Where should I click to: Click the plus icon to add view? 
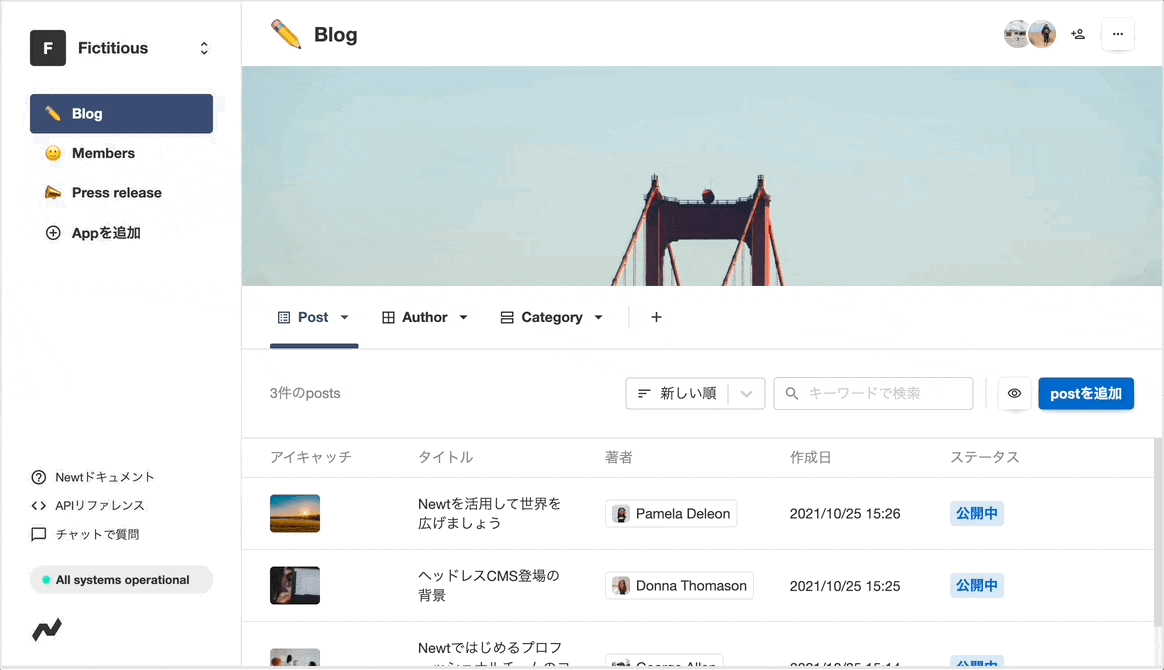pos(656,317)
